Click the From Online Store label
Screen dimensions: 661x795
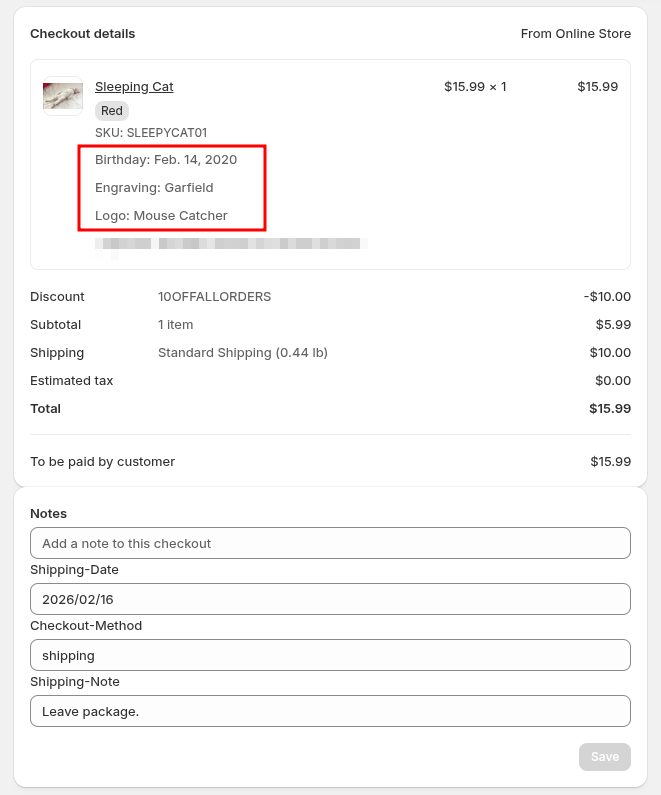575,34
